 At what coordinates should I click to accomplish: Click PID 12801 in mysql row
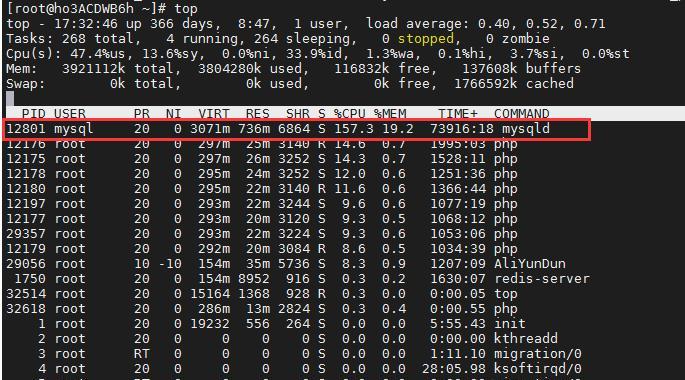26,129
